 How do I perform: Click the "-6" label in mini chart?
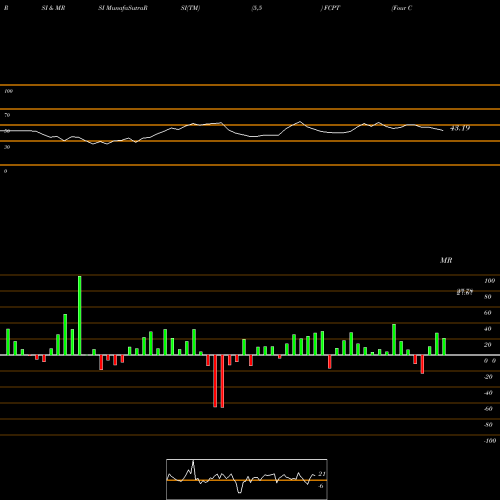[x=321, y=486]
